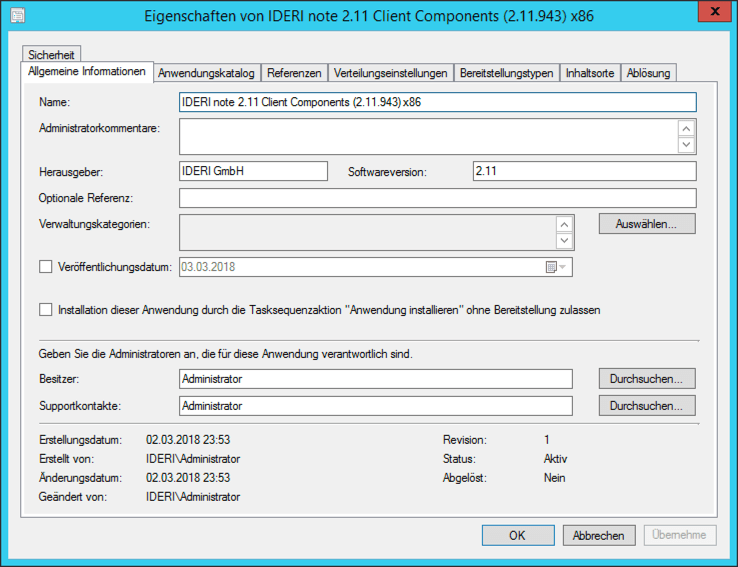Click down arrow in Verwaltungskategorien list

pos(564,240)
